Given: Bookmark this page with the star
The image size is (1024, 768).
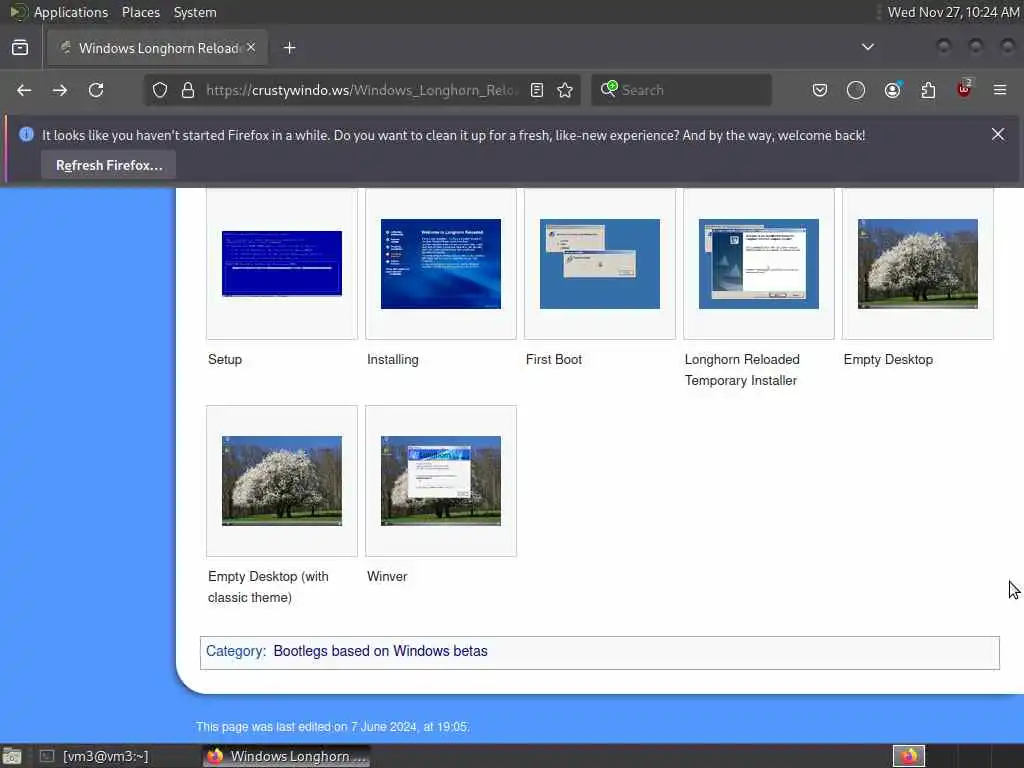Looking at the screenshot, I should click(566, 90).
